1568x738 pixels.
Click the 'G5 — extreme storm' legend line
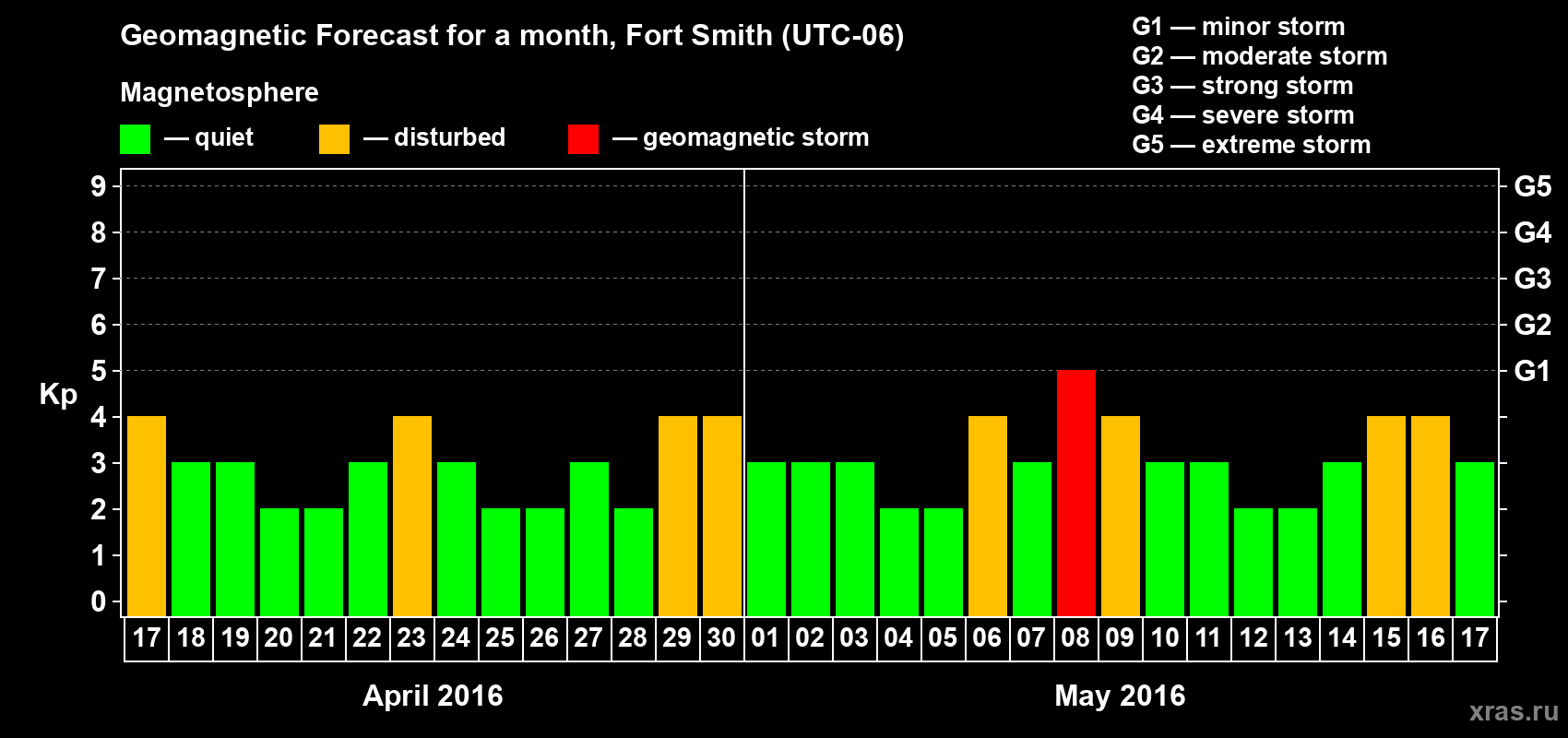[1252, 145]
